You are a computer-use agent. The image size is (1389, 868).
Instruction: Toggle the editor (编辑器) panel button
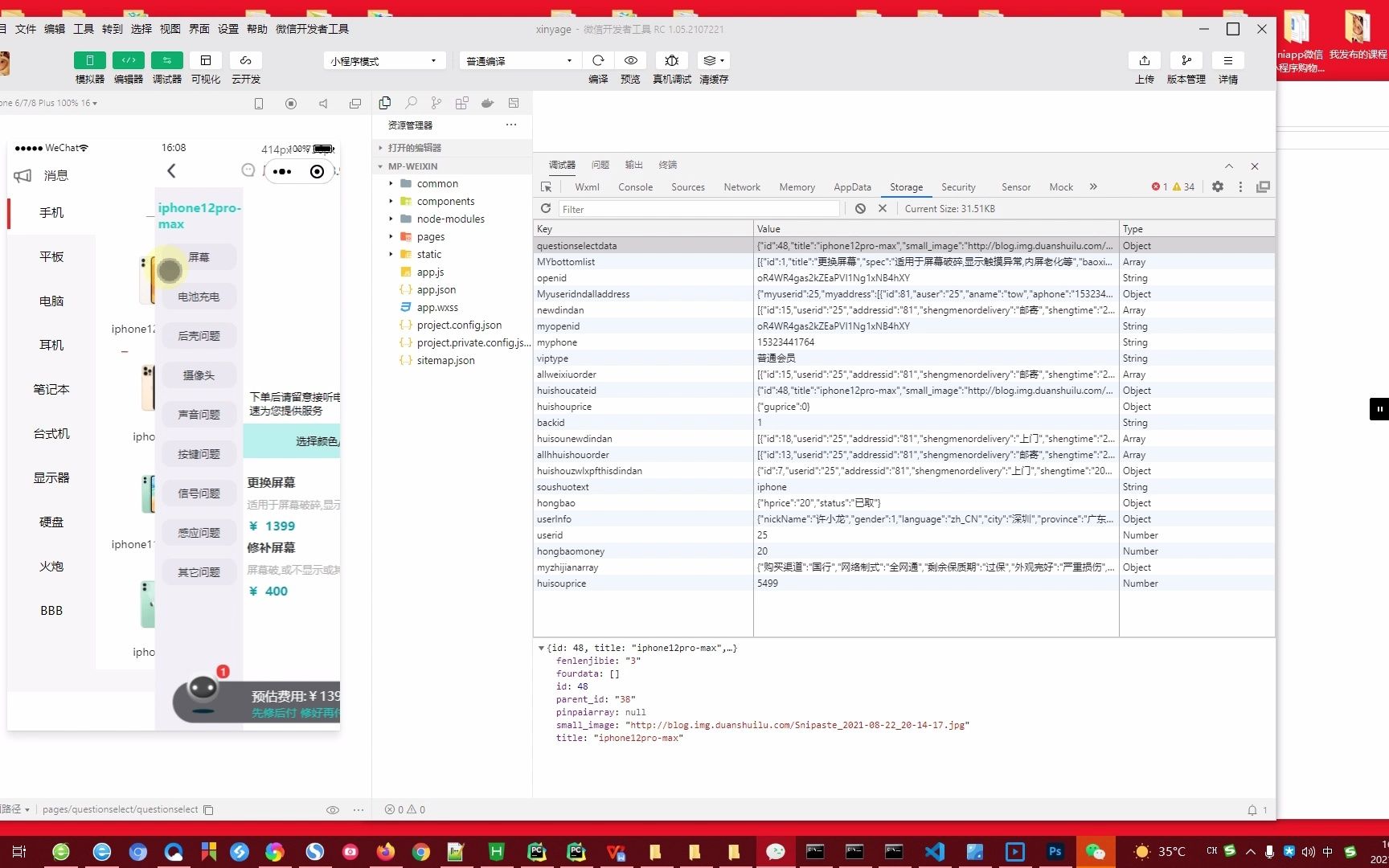pyautogui.click(x=128, y=60)
